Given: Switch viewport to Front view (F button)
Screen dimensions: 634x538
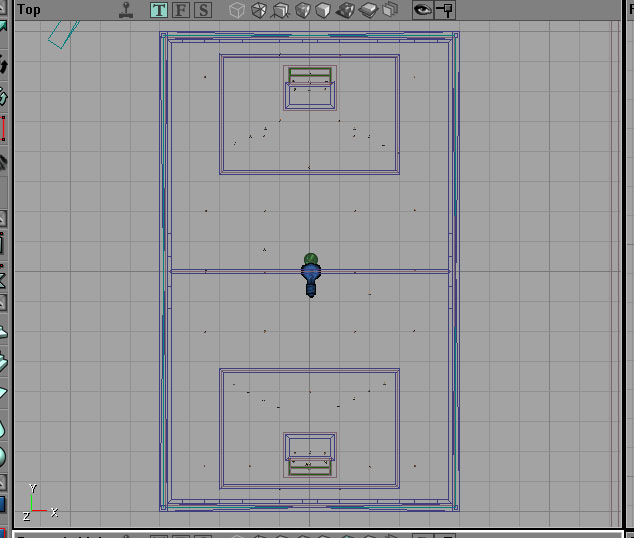Looking at the screenshot, I should [181, 11].
